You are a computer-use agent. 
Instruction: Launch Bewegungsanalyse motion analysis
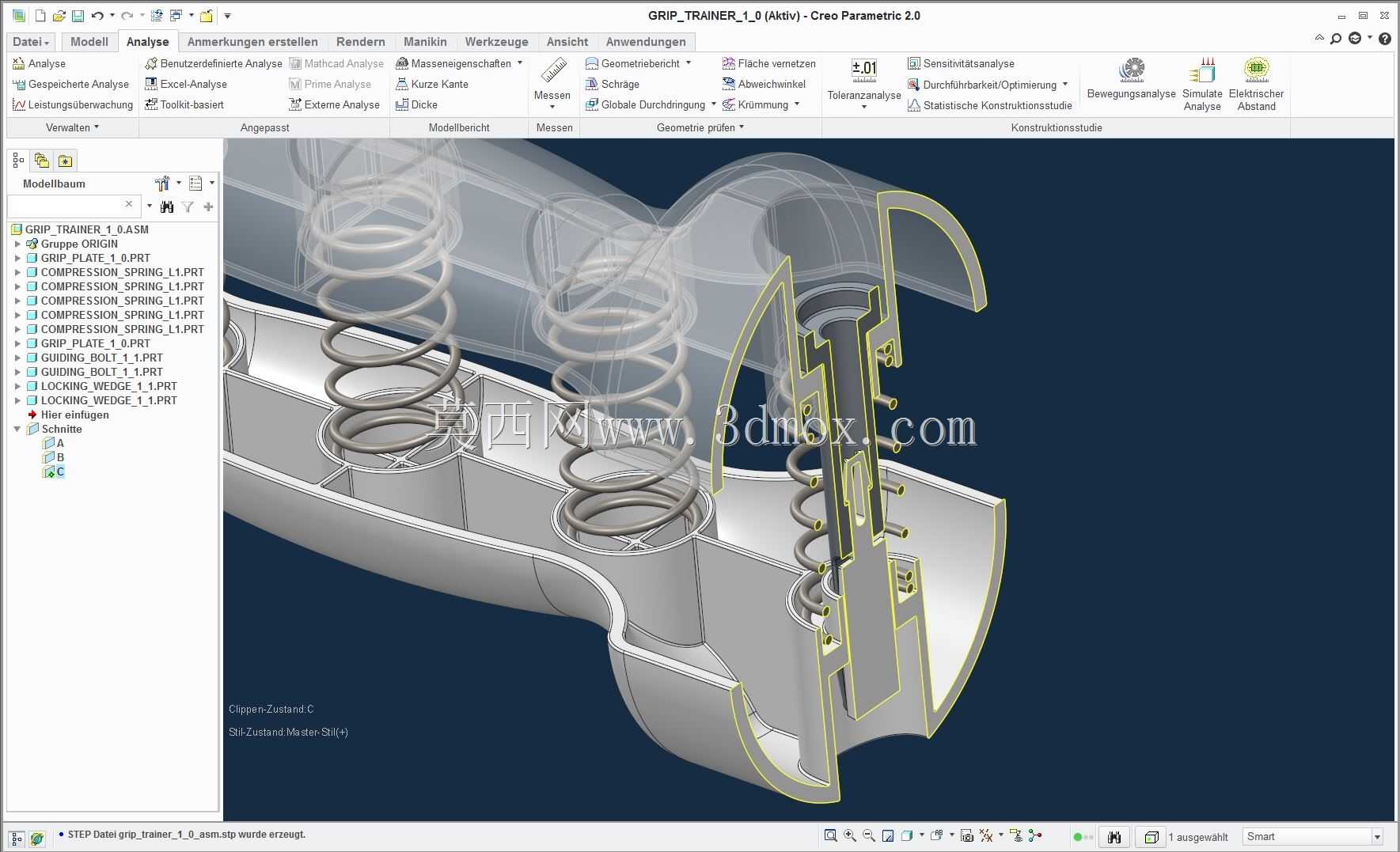click(1132, 79)
